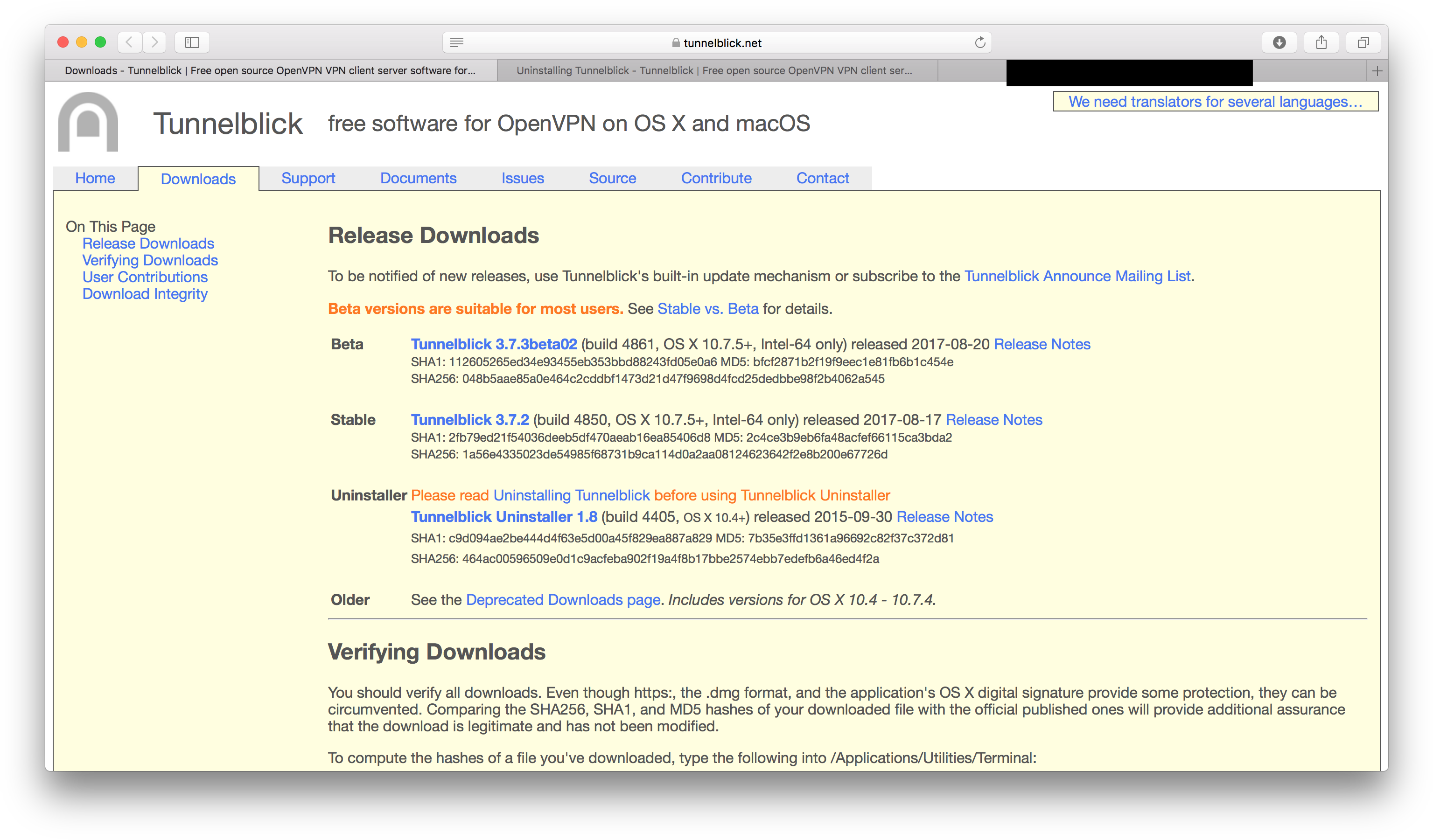Open the Share menu icon
Image resolution: width=1433 pixels, height=840 pixels.
(x=1321, y=42)
